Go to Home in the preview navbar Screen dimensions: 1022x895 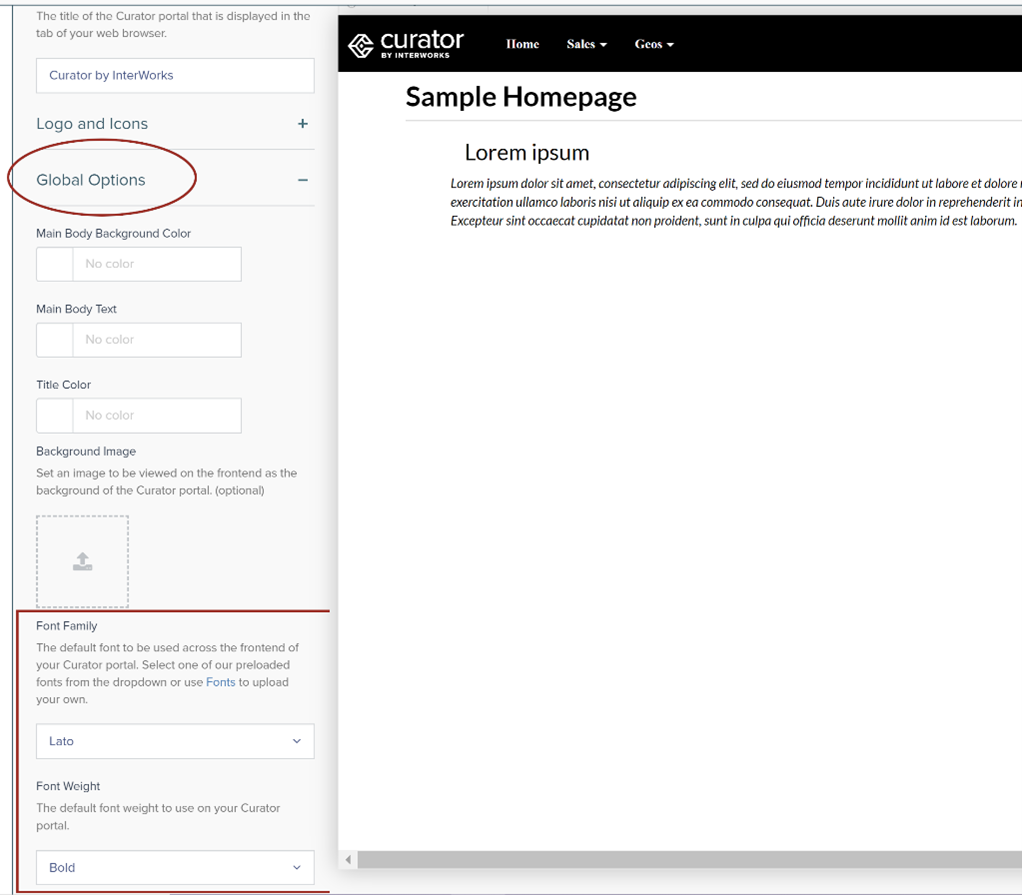click(x=523, y=44)
